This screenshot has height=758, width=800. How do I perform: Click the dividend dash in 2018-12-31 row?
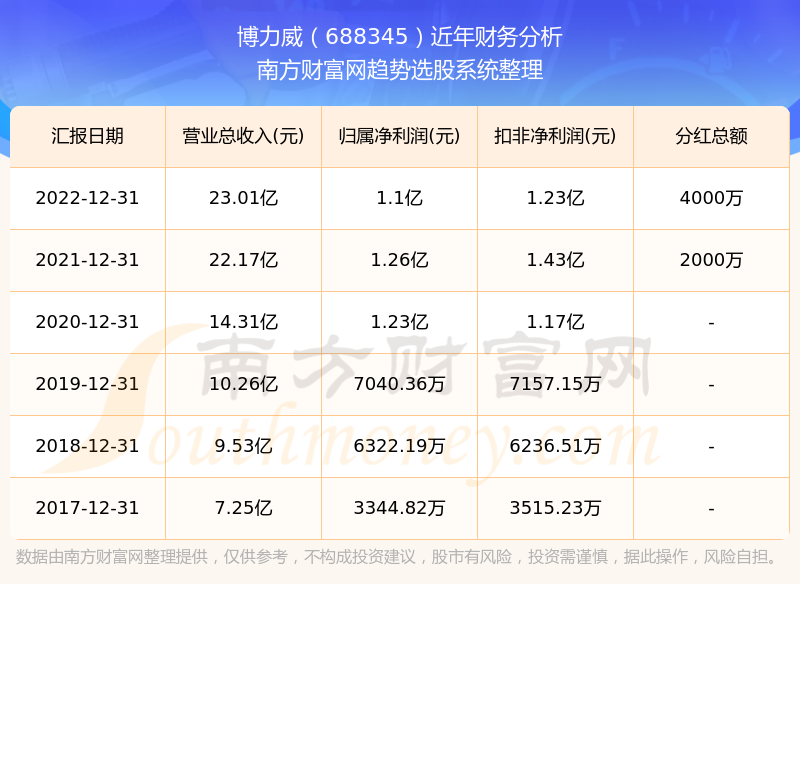point(711,447)
